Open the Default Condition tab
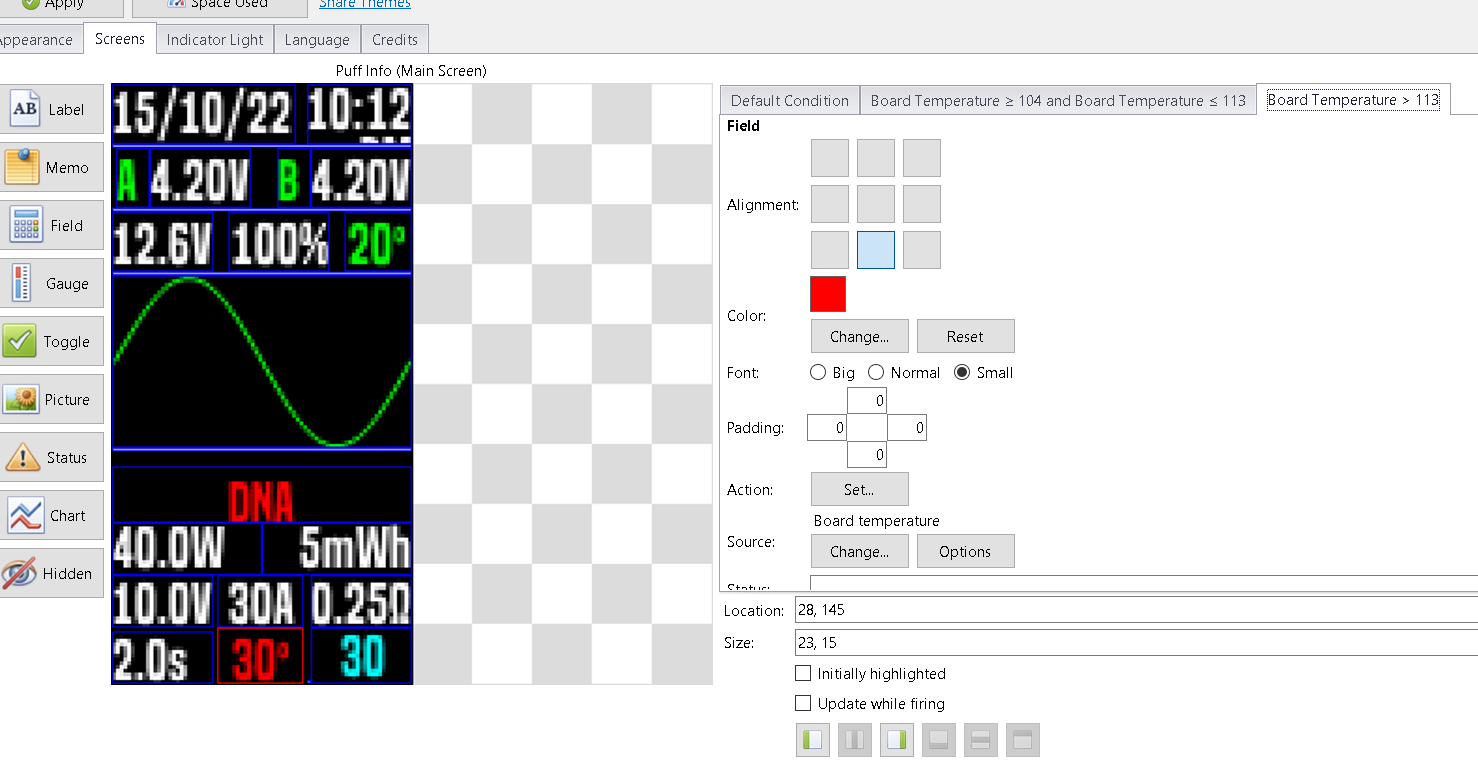 coord(789,101)
